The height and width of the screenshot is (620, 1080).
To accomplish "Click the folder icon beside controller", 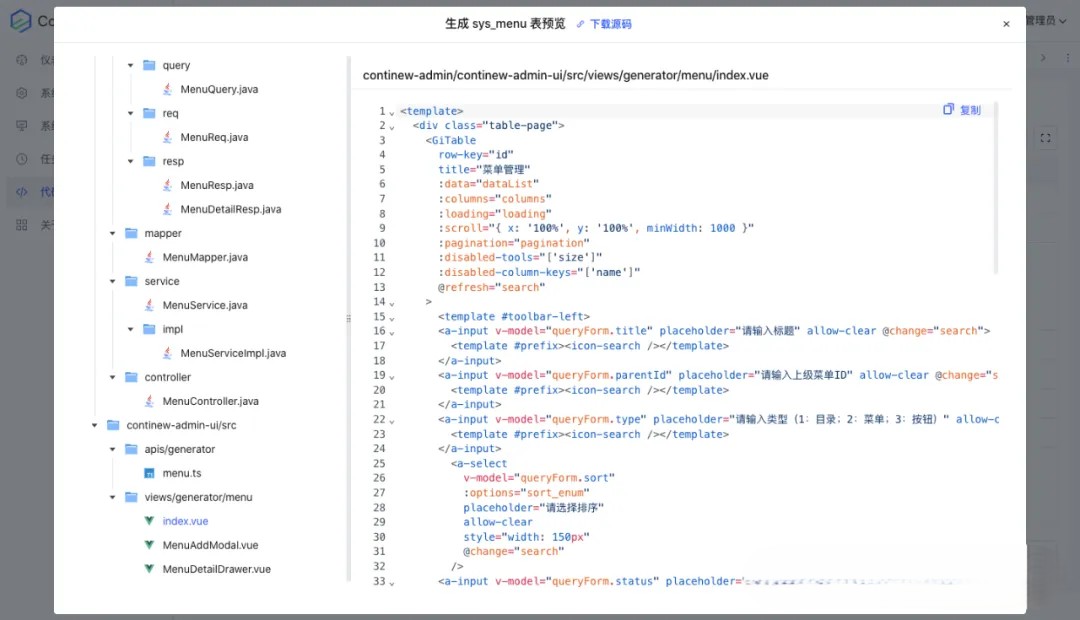I will point(132,377).
